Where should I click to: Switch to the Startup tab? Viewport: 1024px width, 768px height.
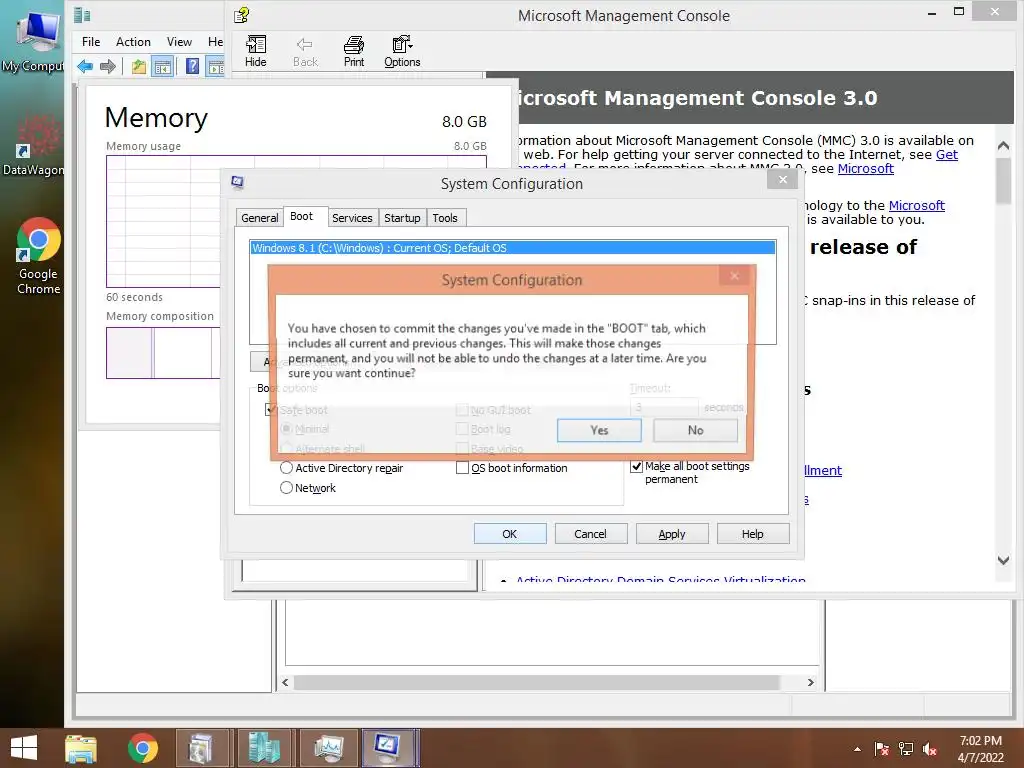coord(402,217)
